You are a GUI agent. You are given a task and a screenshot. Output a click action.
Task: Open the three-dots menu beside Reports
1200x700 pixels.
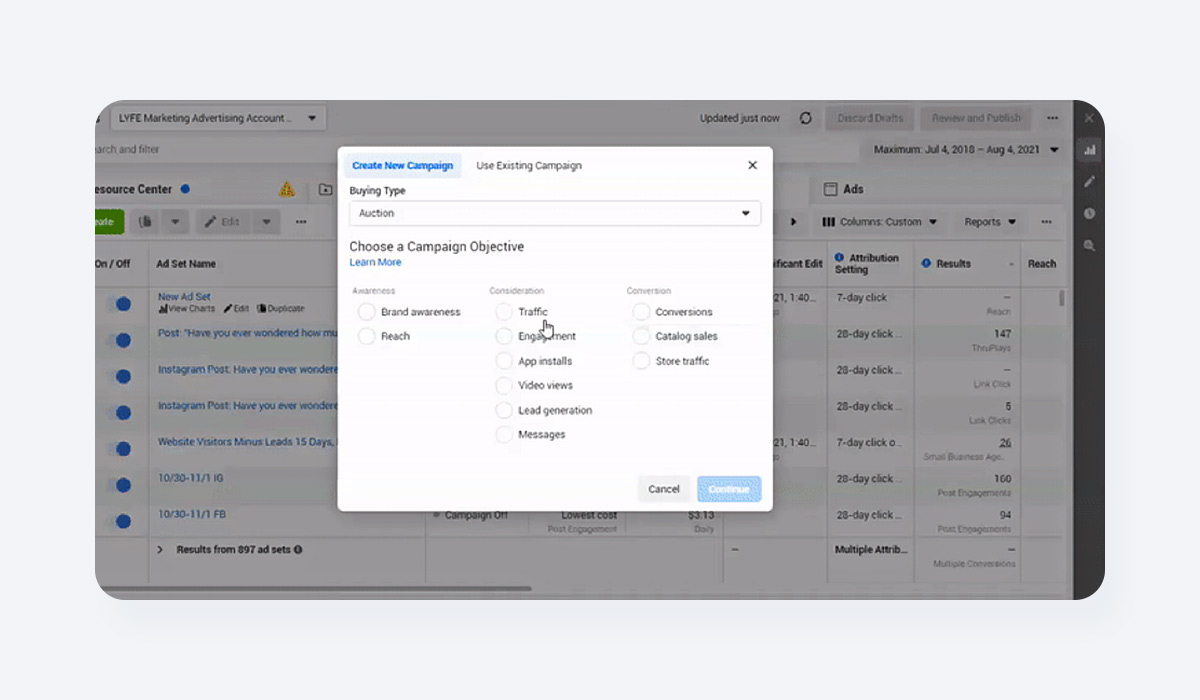[x=1046, y=222]
